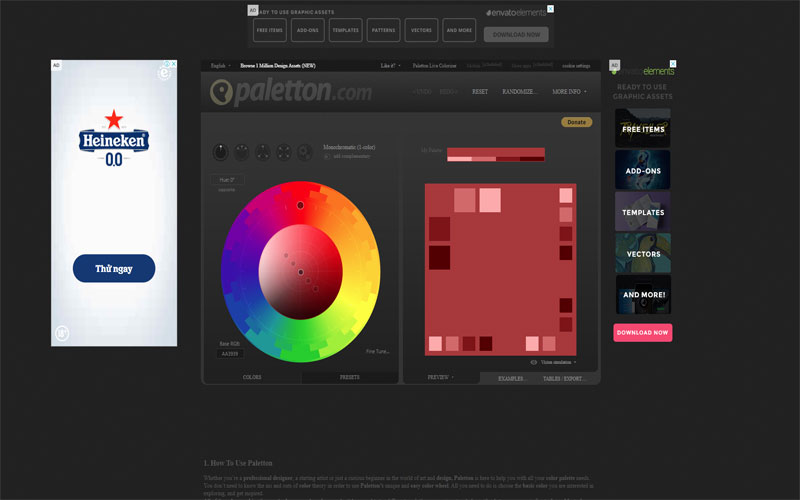Open the AND MORE! thumbnail in the right sidebar

643,294
